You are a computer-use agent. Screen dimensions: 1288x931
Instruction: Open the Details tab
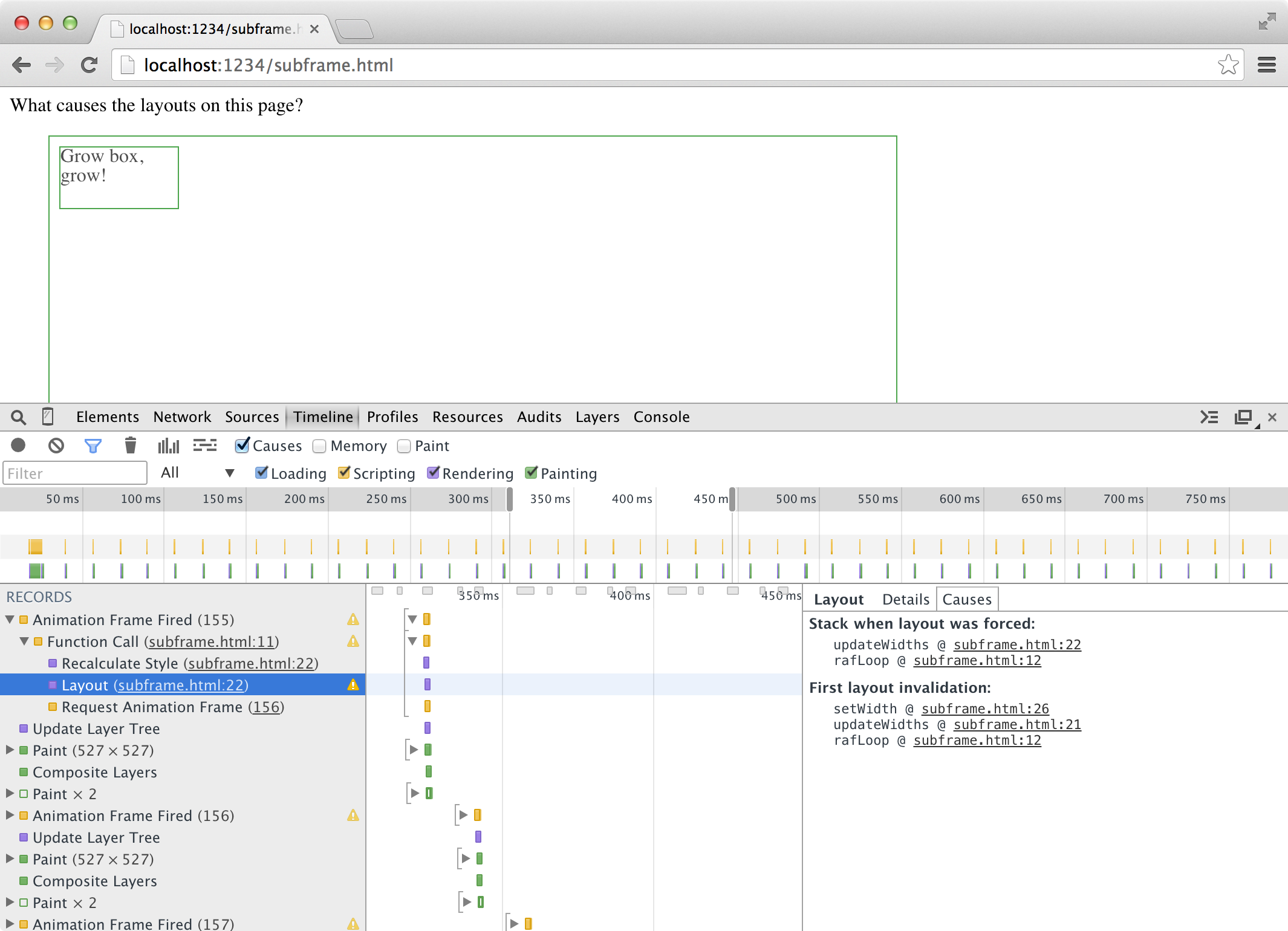(905, 600)
